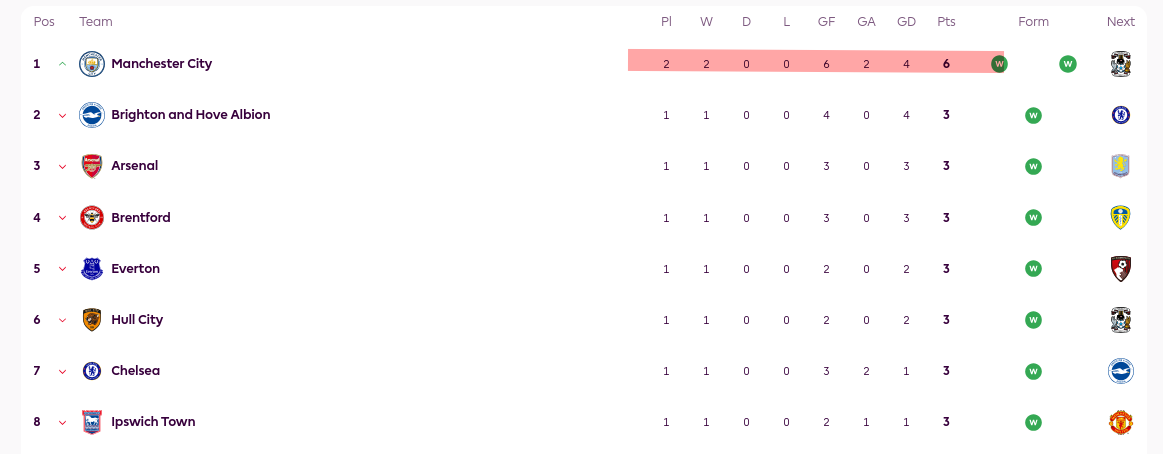Viewport: 1163px width, 454px height.
Task: Open Bournemouth next-opponent badge in Everton row
Action: point(1121,269)
